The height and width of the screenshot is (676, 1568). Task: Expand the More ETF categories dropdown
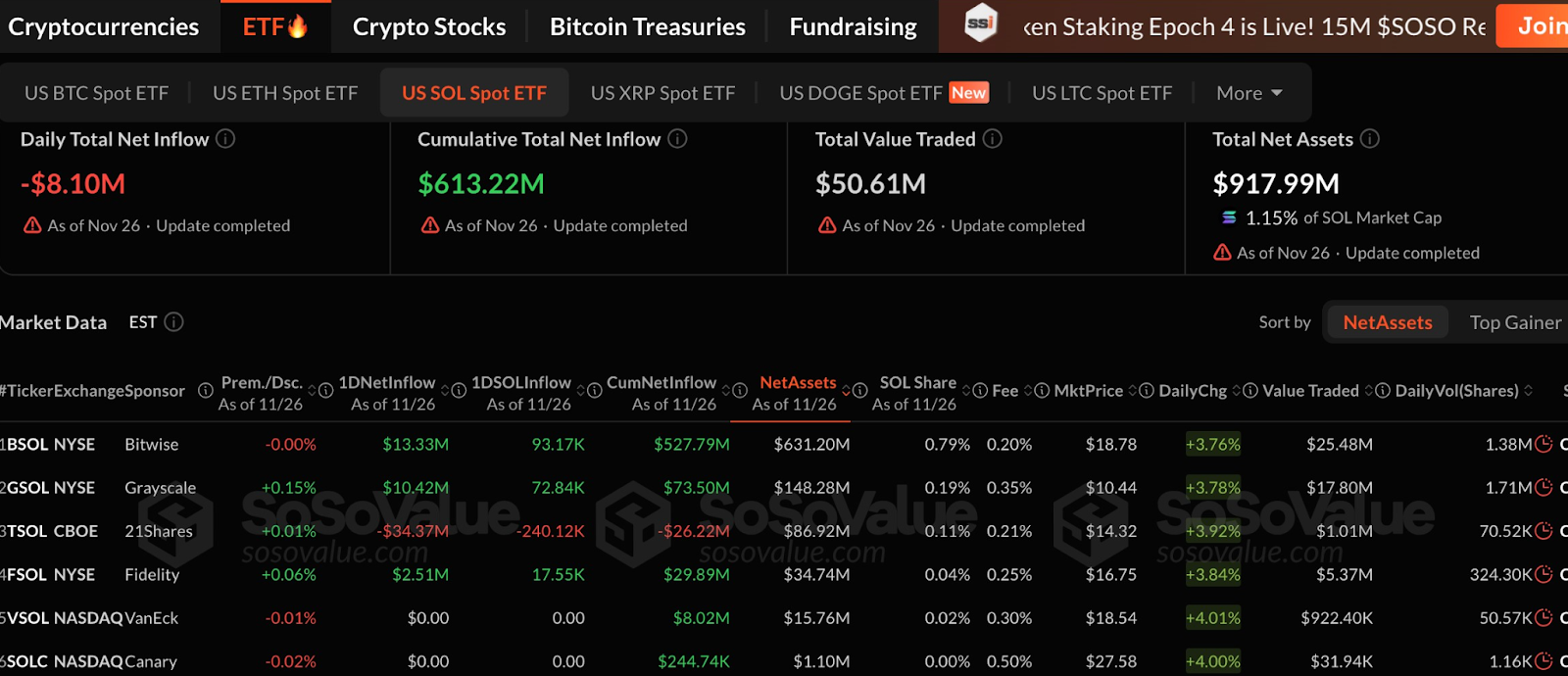coord(1249,93)
